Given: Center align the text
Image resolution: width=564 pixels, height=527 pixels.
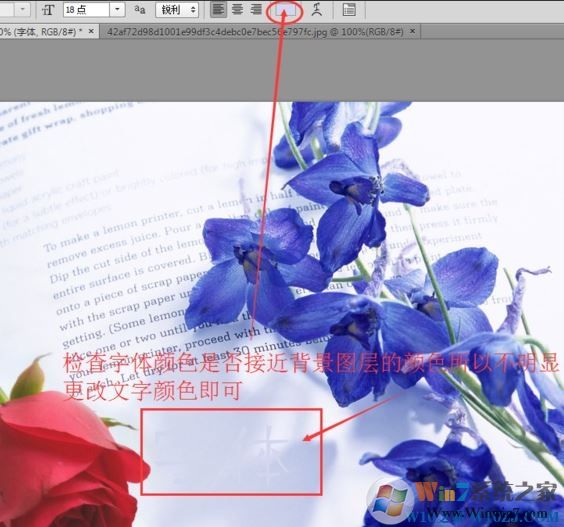Looking at the screenshot, I should (x=237, y=10).
